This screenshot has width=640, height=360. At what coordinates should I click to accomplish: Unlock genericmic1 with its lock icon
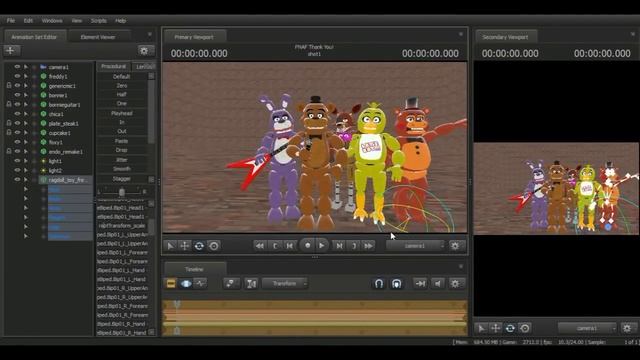tap(9, 85)
